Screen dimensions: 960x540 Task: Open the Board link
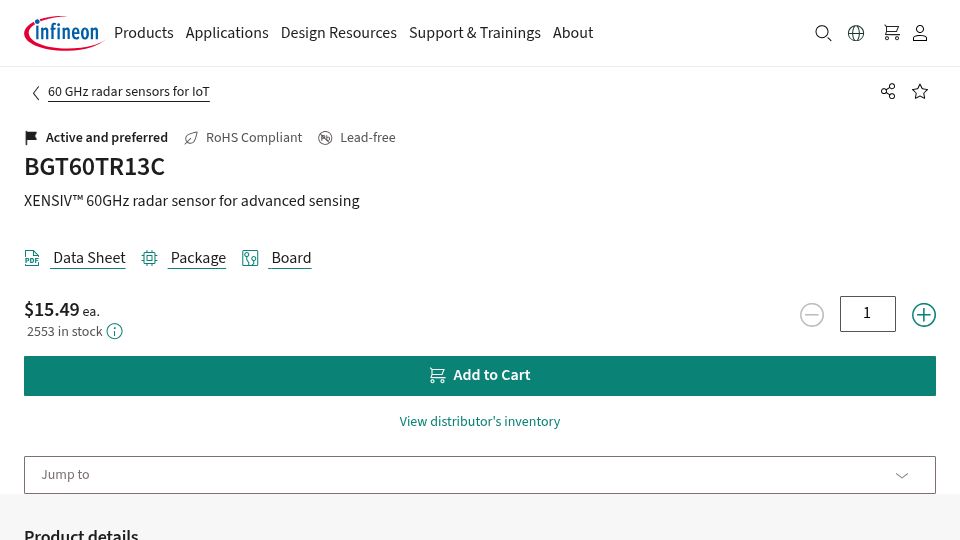(291, 258)
